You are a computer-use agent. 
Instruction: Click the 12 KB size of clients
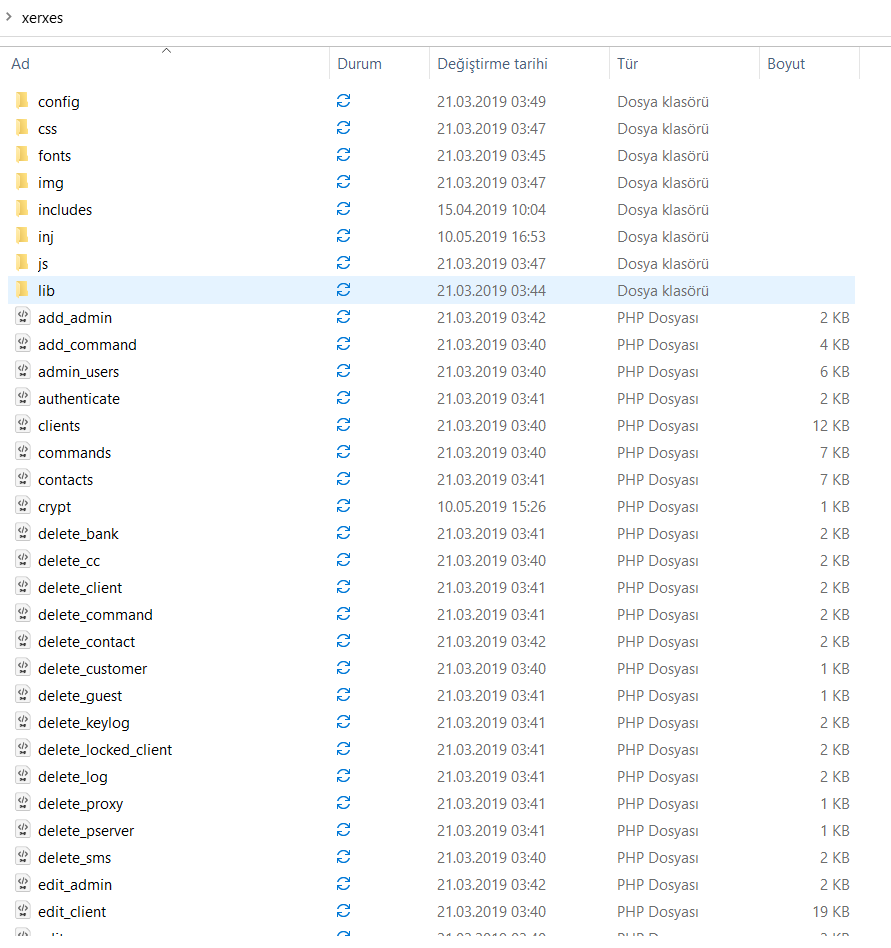[831, 426]
